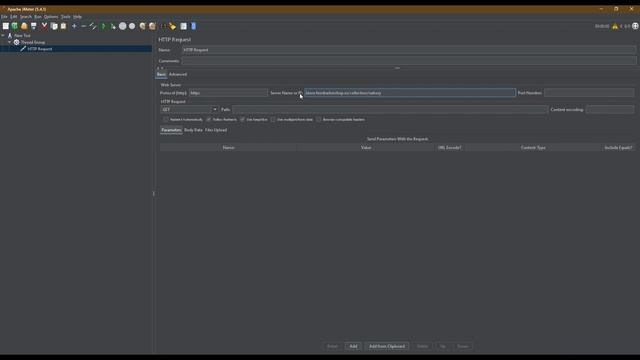The image size is (640, 360).
Task: Click the Clear All results toolbar icon
Action: (x=152, y=26)
